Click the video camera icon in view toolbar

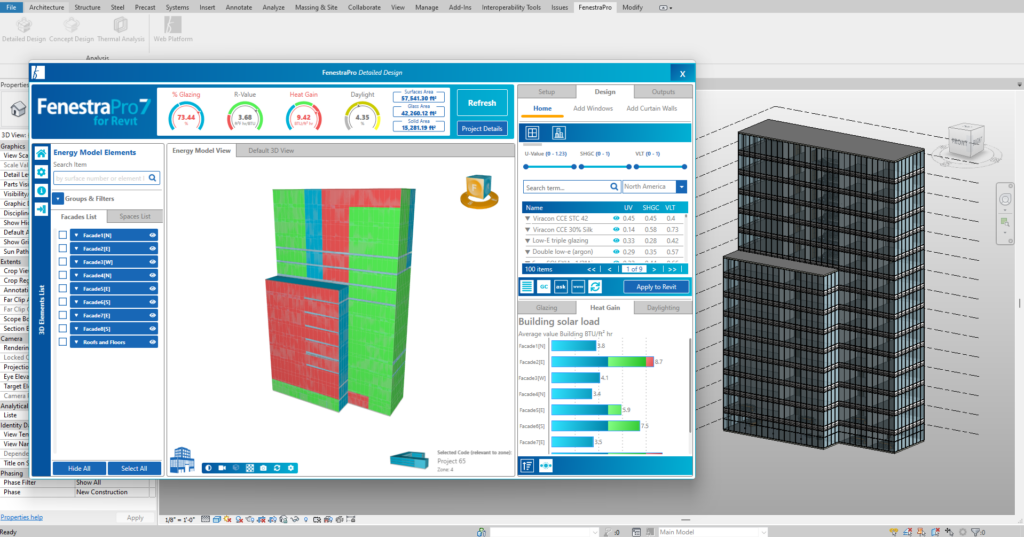(x=222, y=468)
